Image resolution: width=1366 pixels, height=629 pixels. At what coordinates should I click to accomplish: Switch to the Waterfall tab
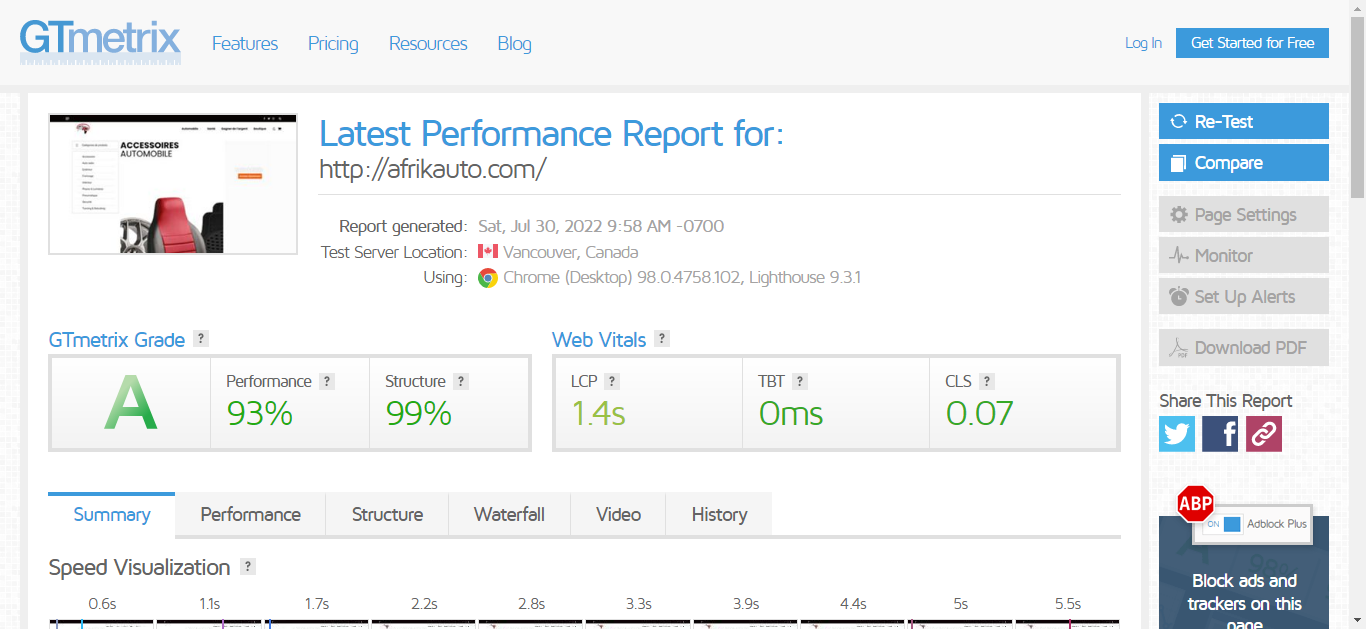[509, 514]
